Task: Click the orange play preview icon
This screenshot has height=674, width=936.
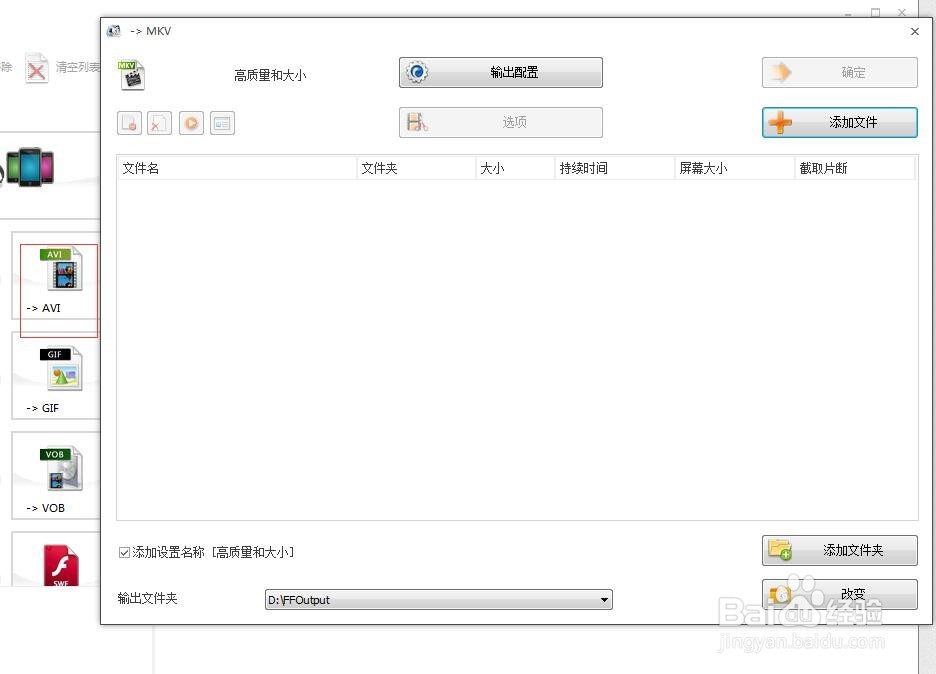Action: click(190, 122)
